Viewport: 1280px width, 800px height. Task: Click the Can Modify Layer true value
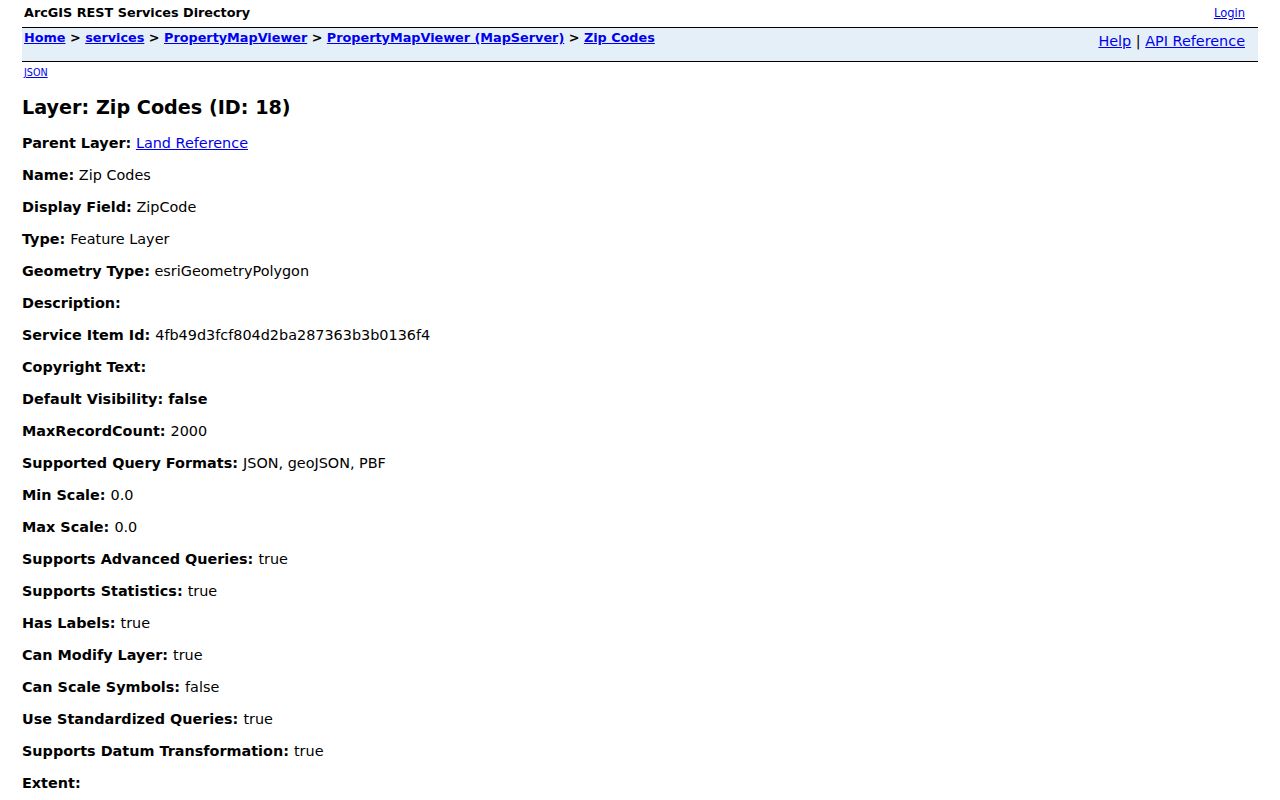[x=188, y=655]
